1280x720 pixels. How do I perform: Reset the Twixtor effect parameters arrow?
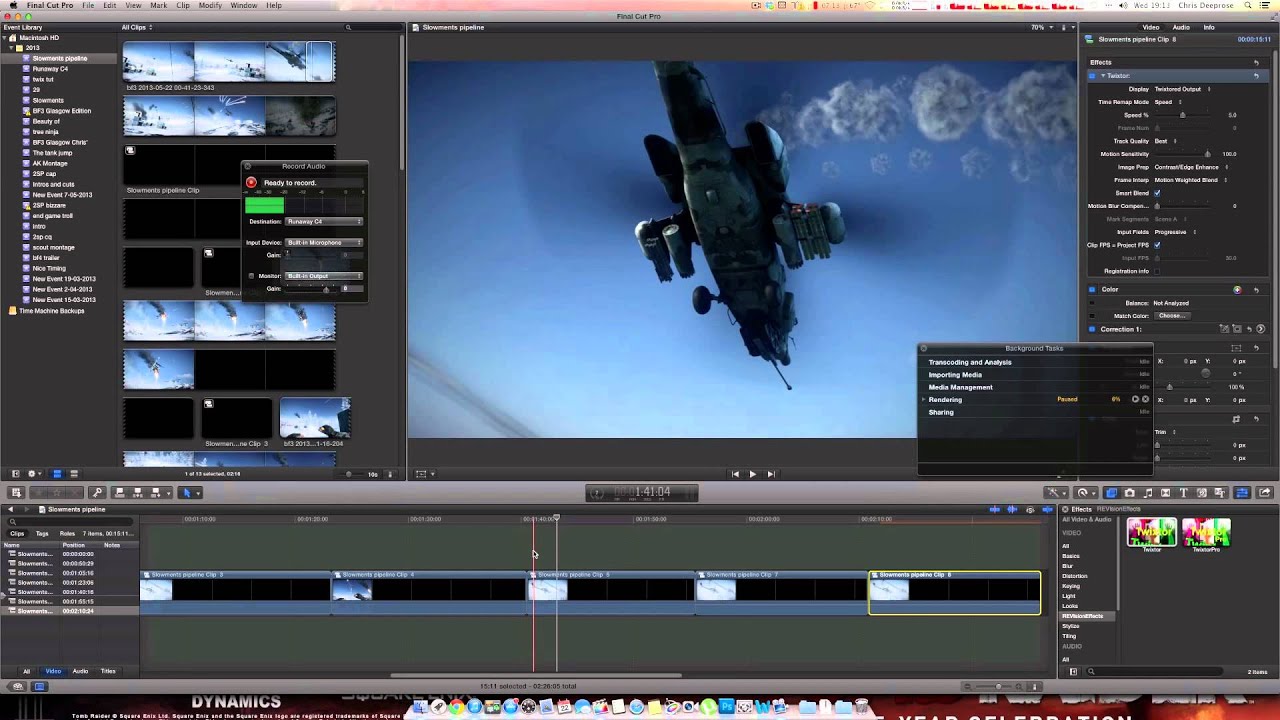pyautogui.click(x=1256, y=76)
